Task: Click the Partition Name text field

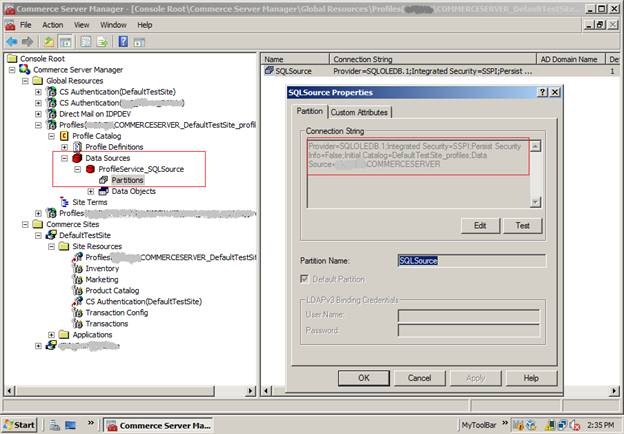Action: [471, 260]
